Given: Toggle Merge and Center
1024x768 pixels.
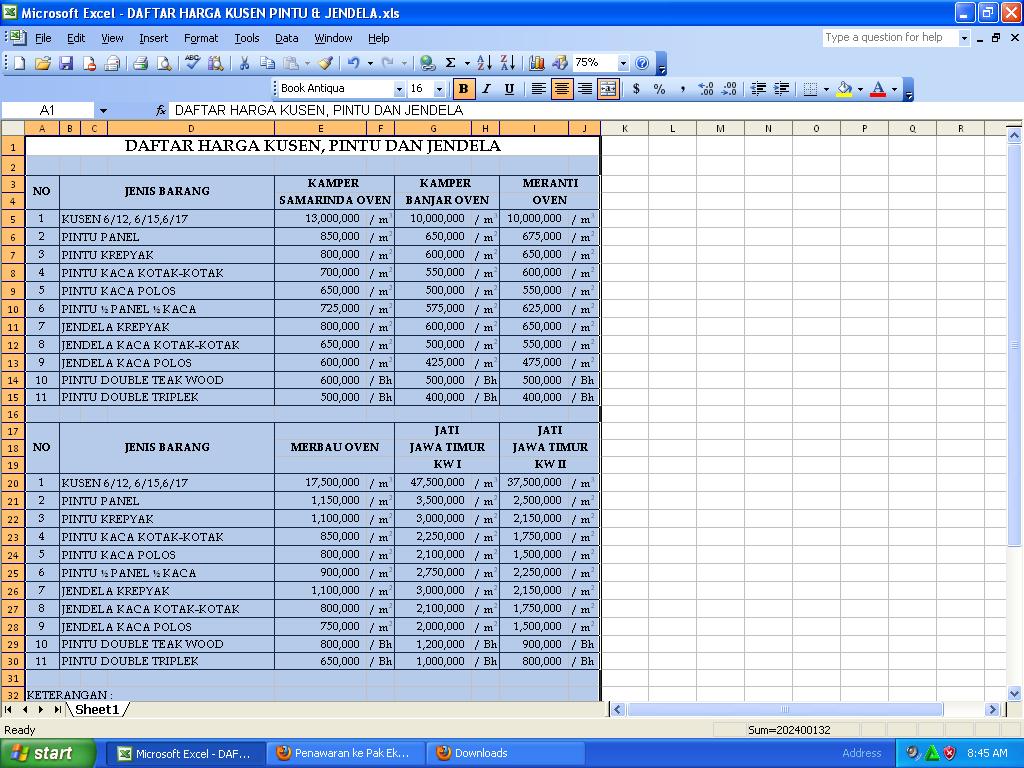Looking at the screenshot, I should coord(608,89).
